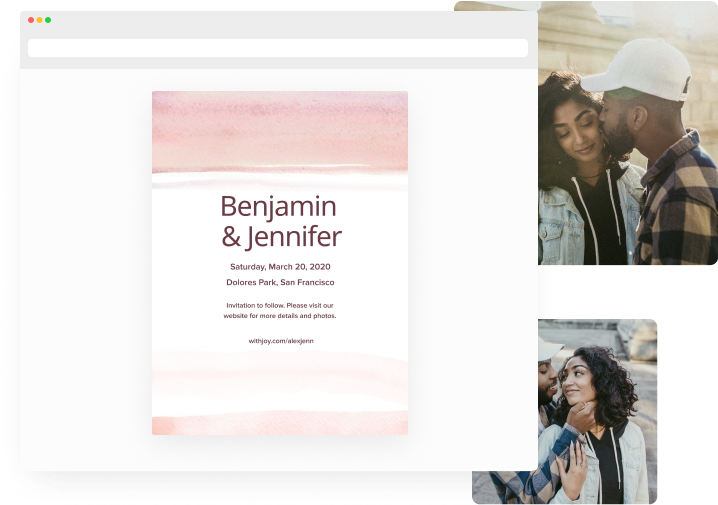
Task: Click the browser address bar field
Action: click(x=278, y=48)
